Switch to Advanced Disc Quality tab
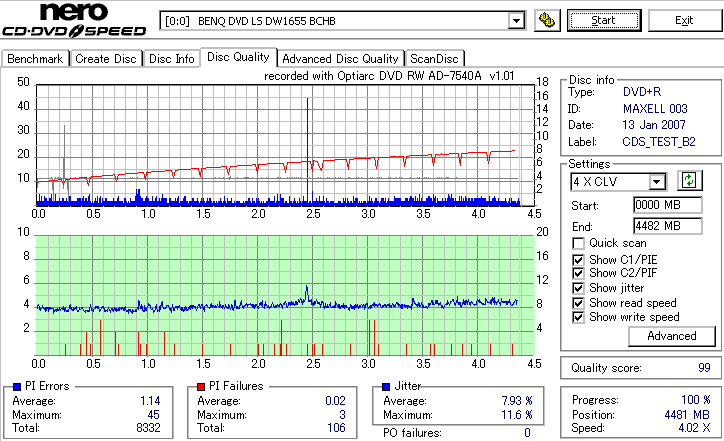Image resolution: width=724 pixels, height=441 pixels. (340, 59)
